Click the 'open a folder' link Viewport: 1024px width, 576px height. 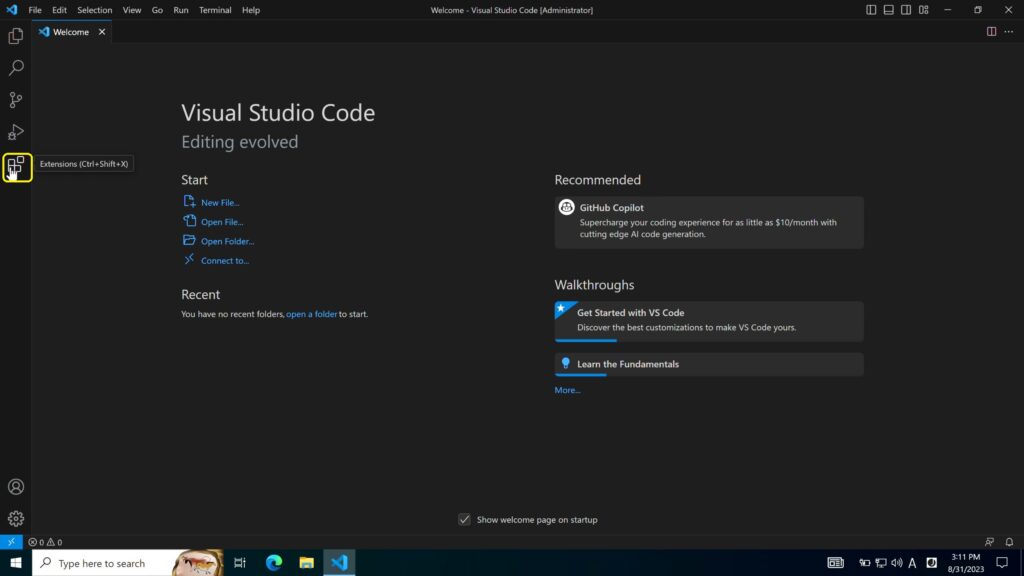[312, 314]
